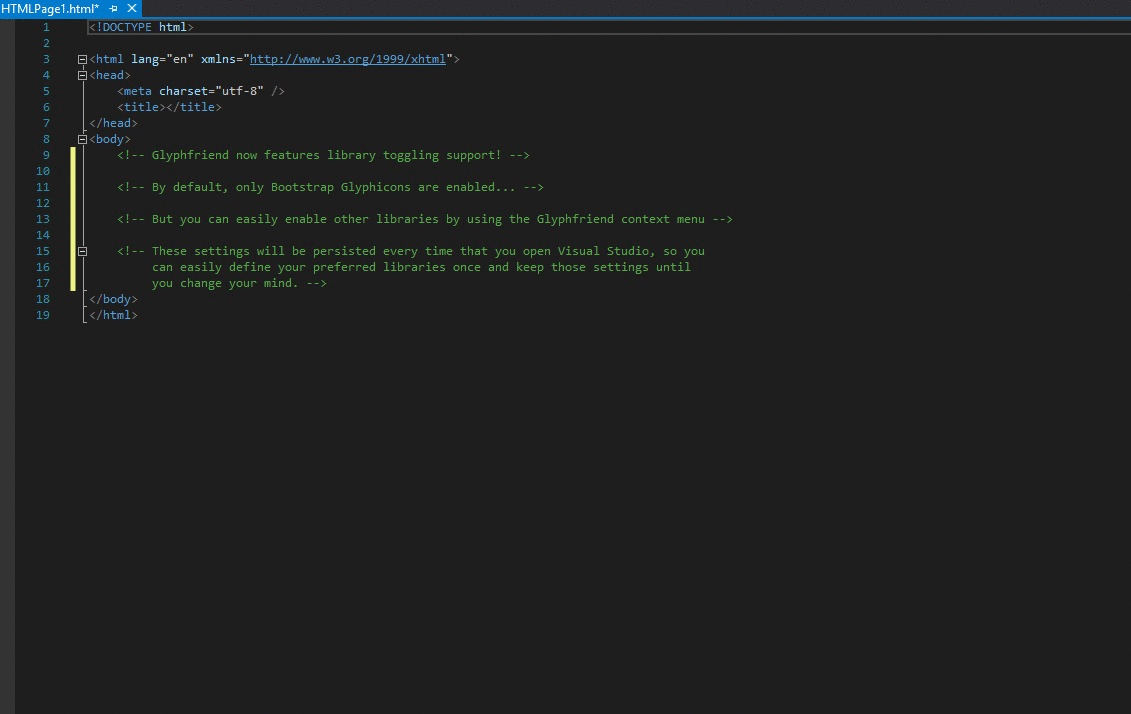1131x714 pixels.
Task: Click the 'These settings will be persisted' line
Action: pos(411,251)
